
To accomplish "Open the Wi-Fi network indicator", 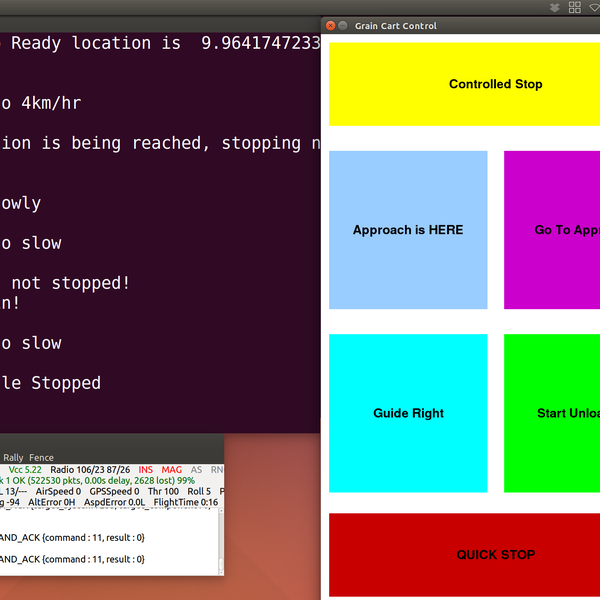I will coord(595,7).
